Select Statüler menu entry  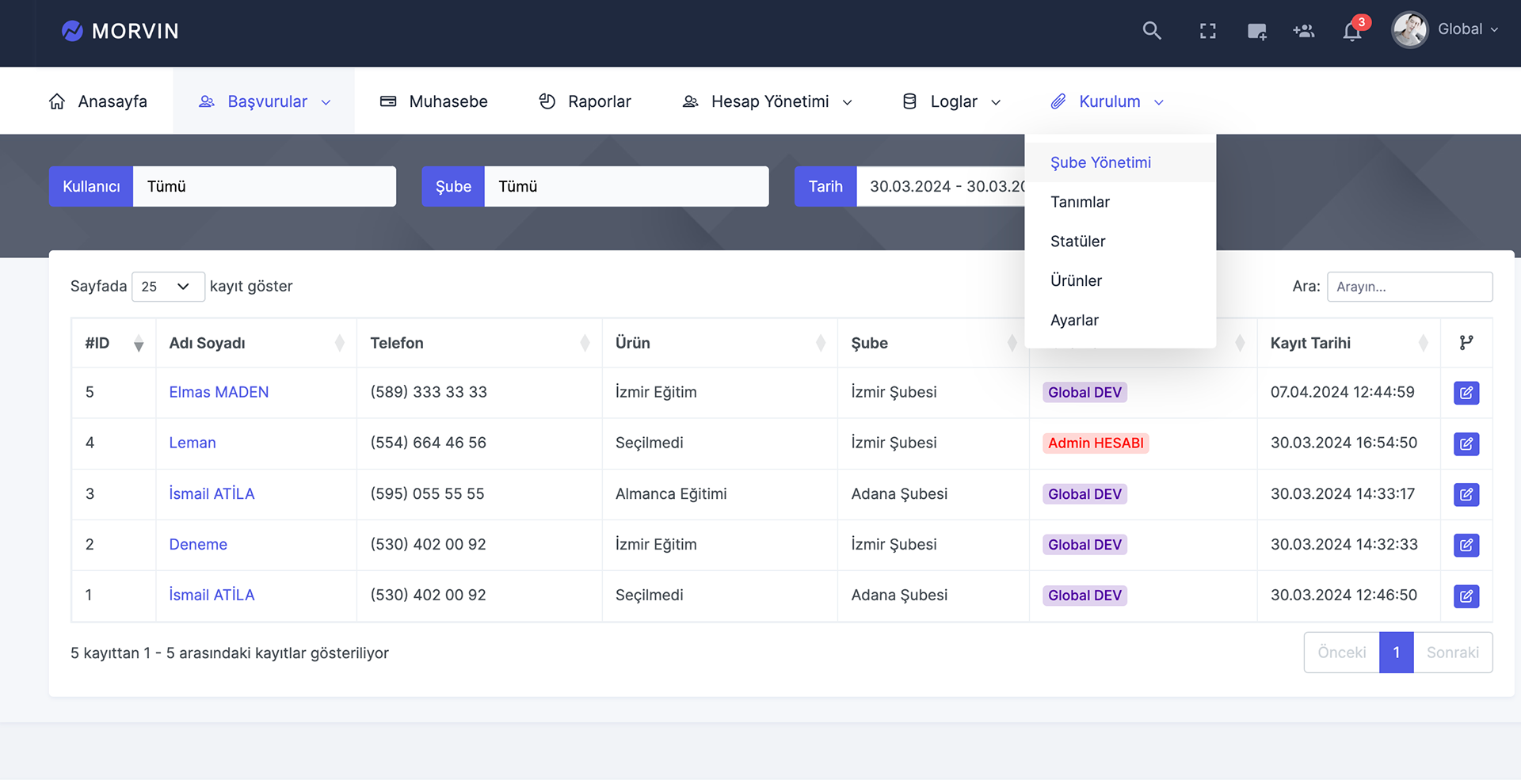tap(1120, 242)
